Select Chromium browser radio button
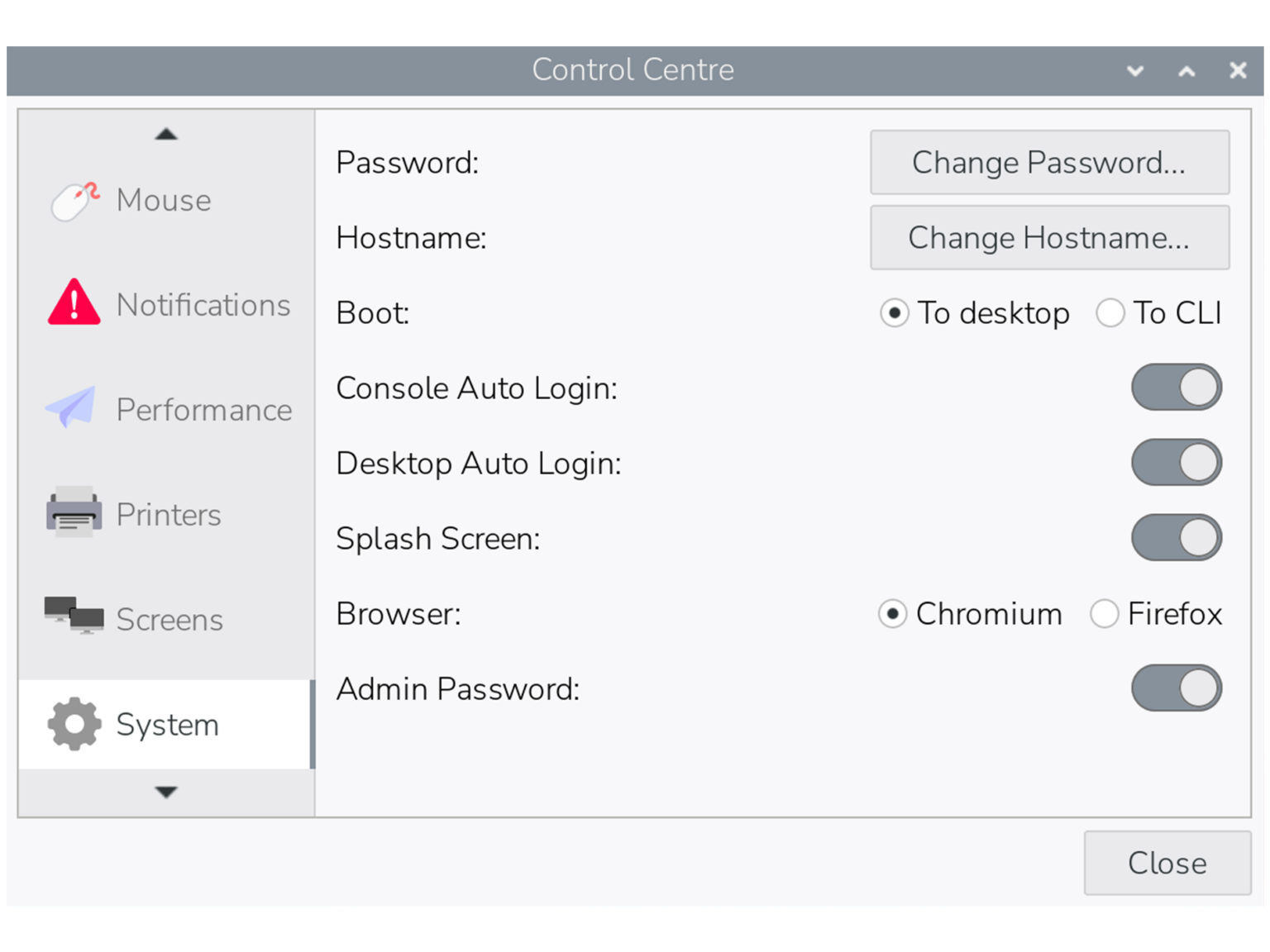 pos(893,614)
